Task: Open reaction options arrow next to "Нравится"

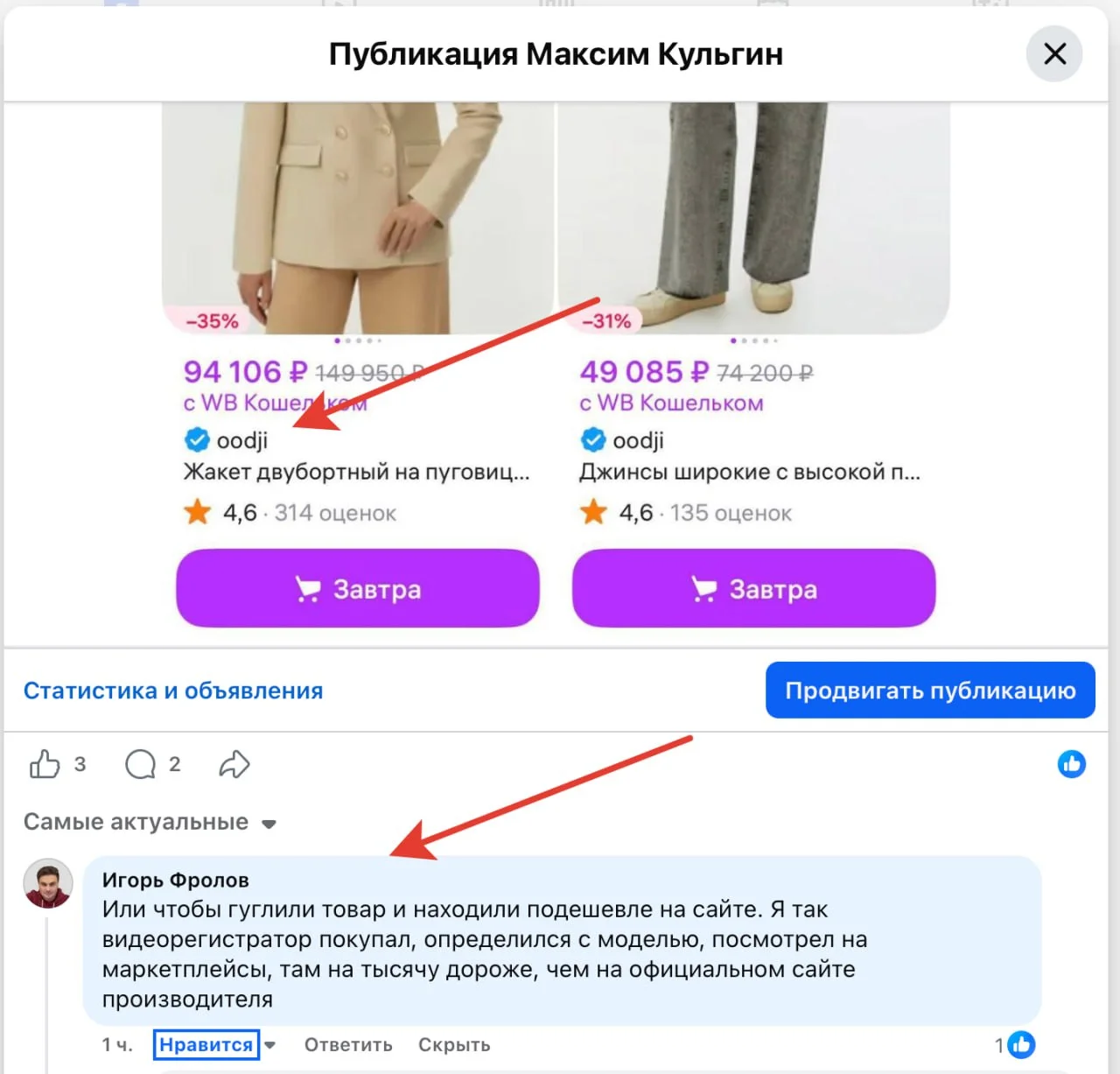Action: (x=270, y=1045)
